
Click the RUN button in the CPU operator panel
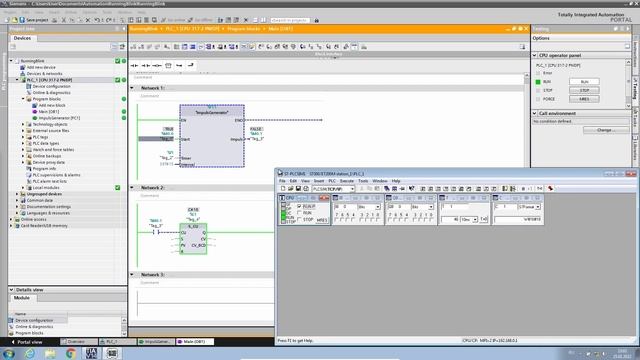(x=584, y=82)
